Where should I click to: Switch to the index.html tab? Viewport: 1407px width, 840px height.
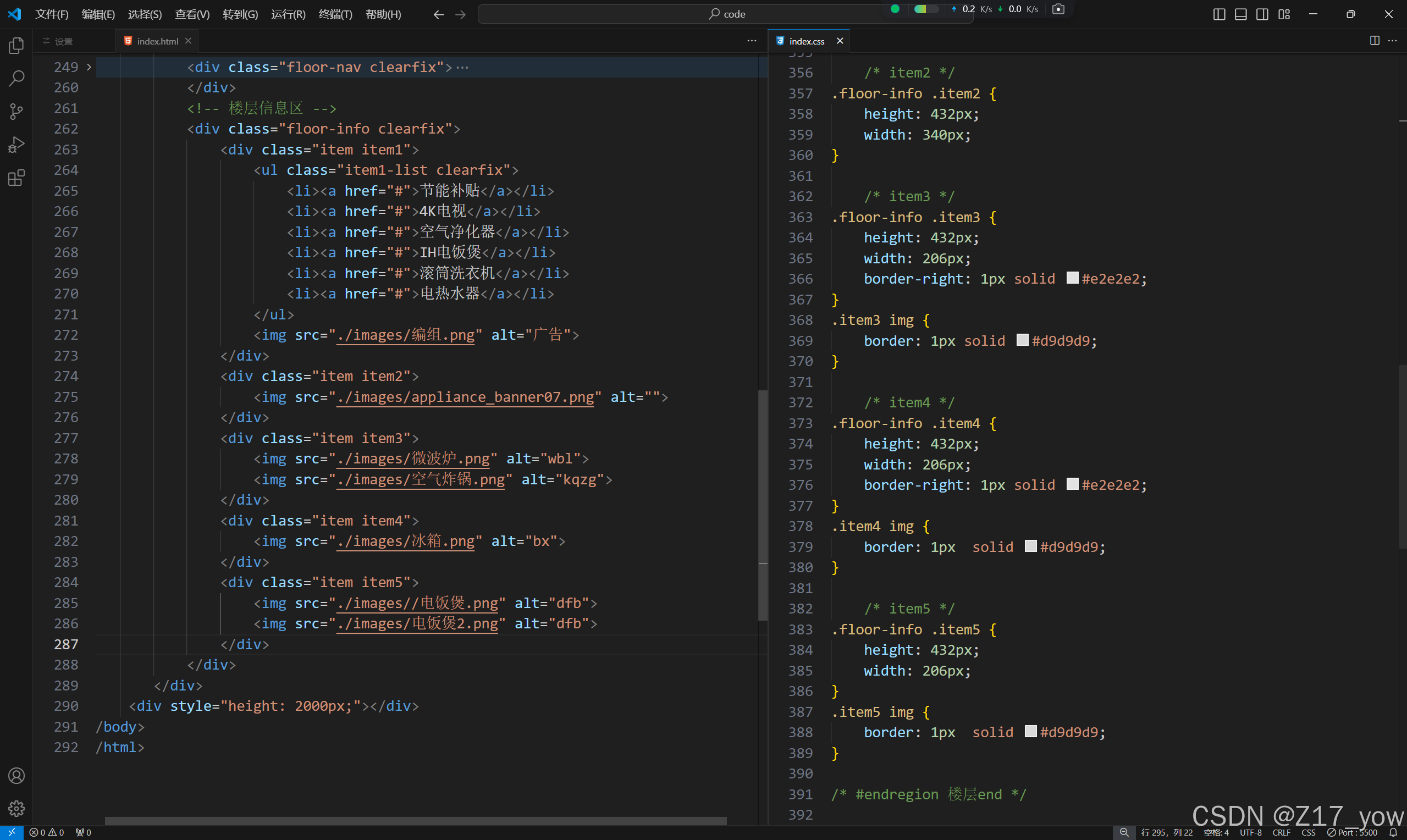pyautogui.click(x=157, y=41)
